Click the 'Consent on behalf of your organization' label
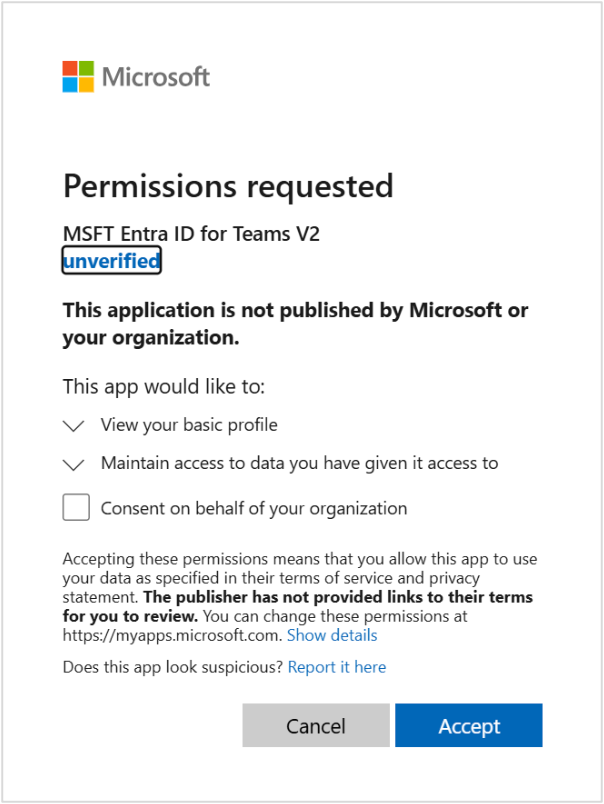This screenshot has height=804, width=604. click(253, 508)
